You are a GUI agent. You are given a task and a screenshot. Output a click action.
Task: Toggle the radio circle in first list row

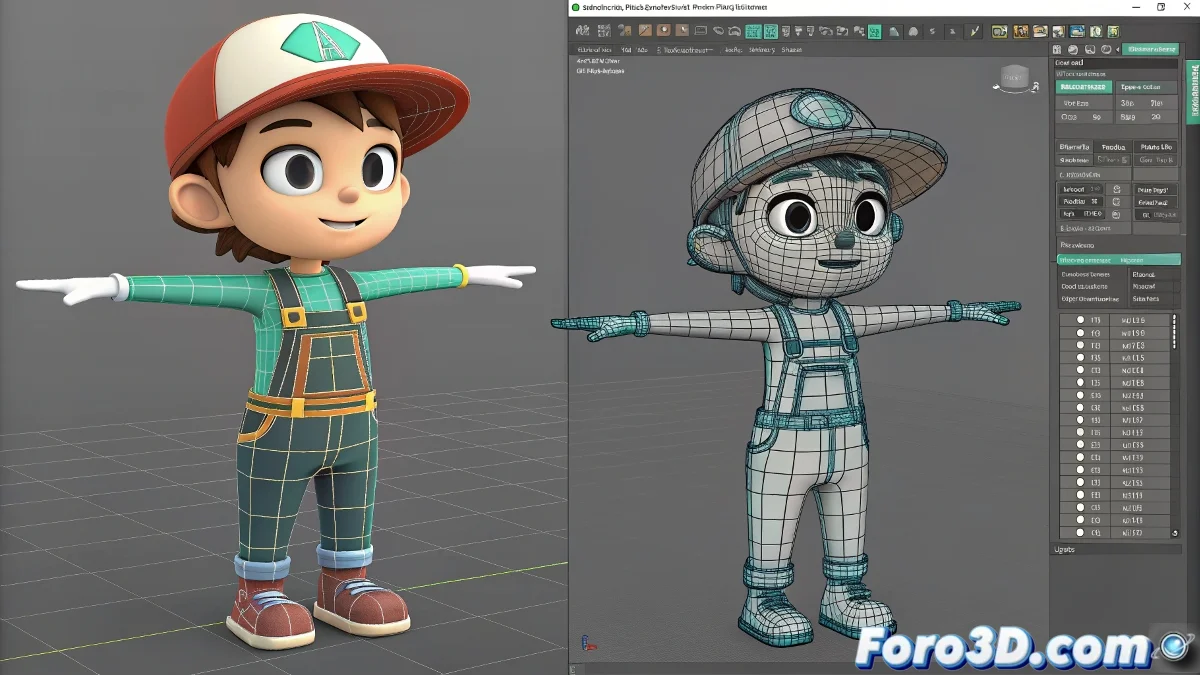coord(1080,321)
